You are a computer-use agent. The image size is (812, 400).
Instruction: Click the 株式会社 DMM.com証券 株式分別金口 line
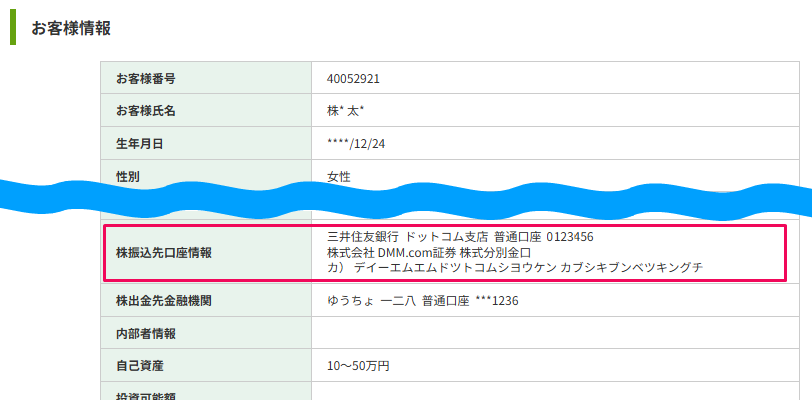(429, 253)
